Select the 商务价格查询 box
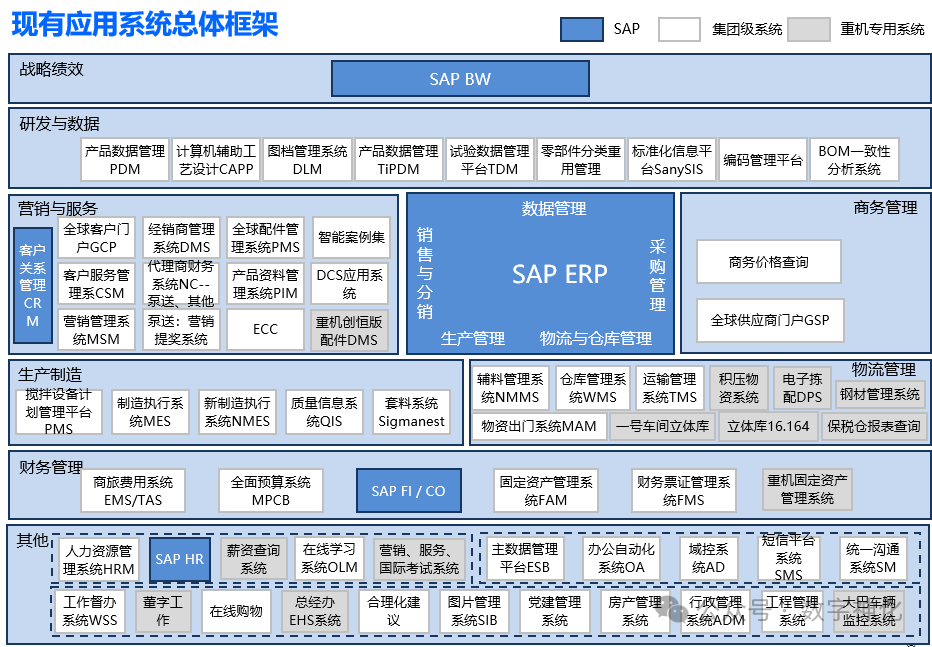The width and height of the screenshot is (932, 647). [x=769, y=261]
